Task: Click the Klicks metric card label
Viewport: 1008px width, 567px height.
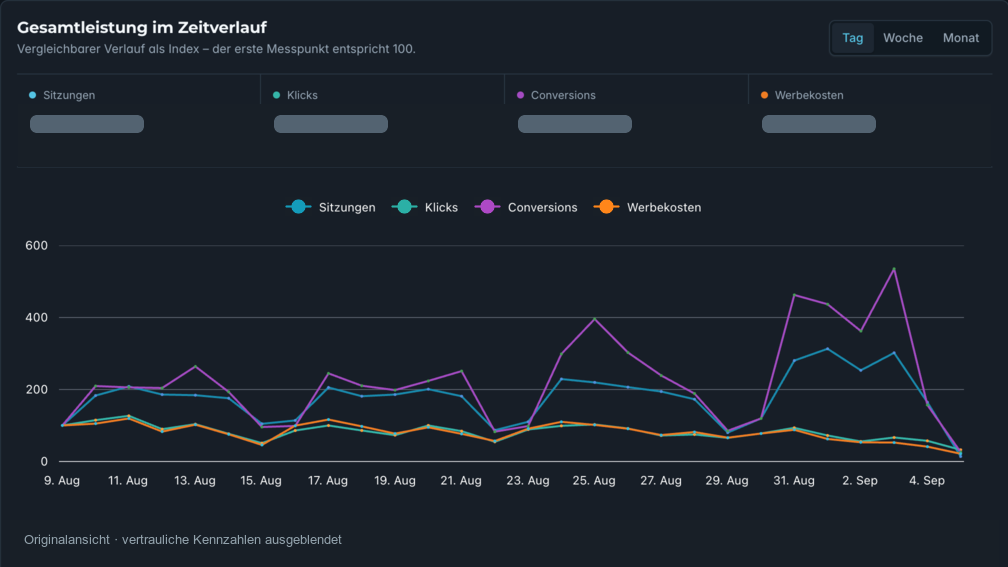Action: 302,95
